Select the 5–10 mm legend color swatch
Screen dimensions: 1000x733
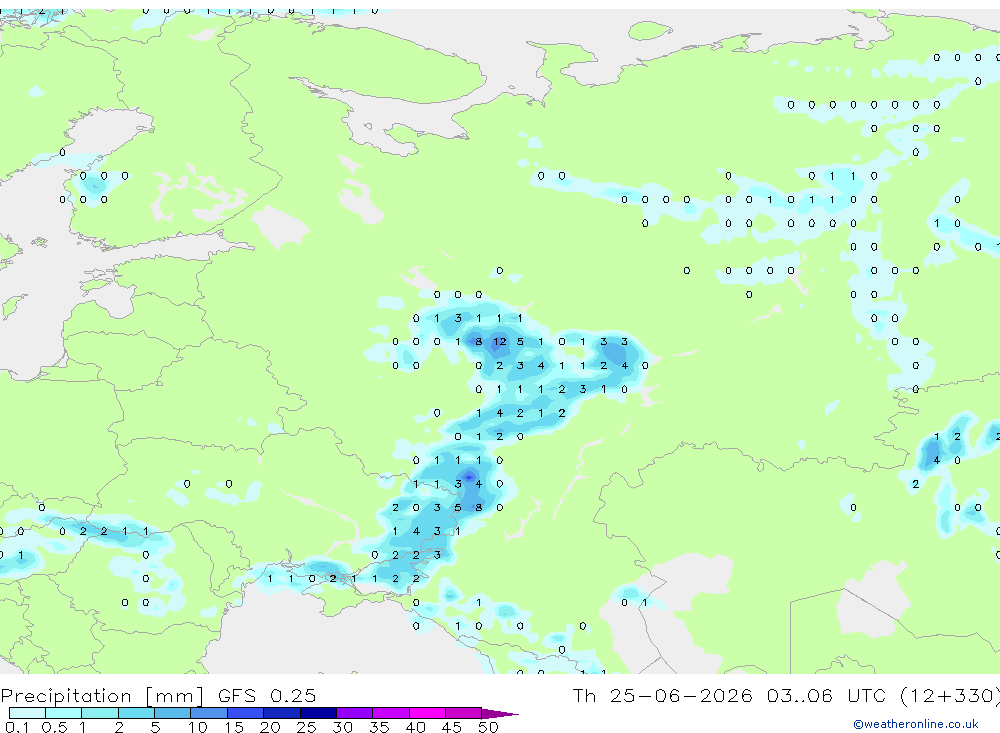click(x=173, y=713)
